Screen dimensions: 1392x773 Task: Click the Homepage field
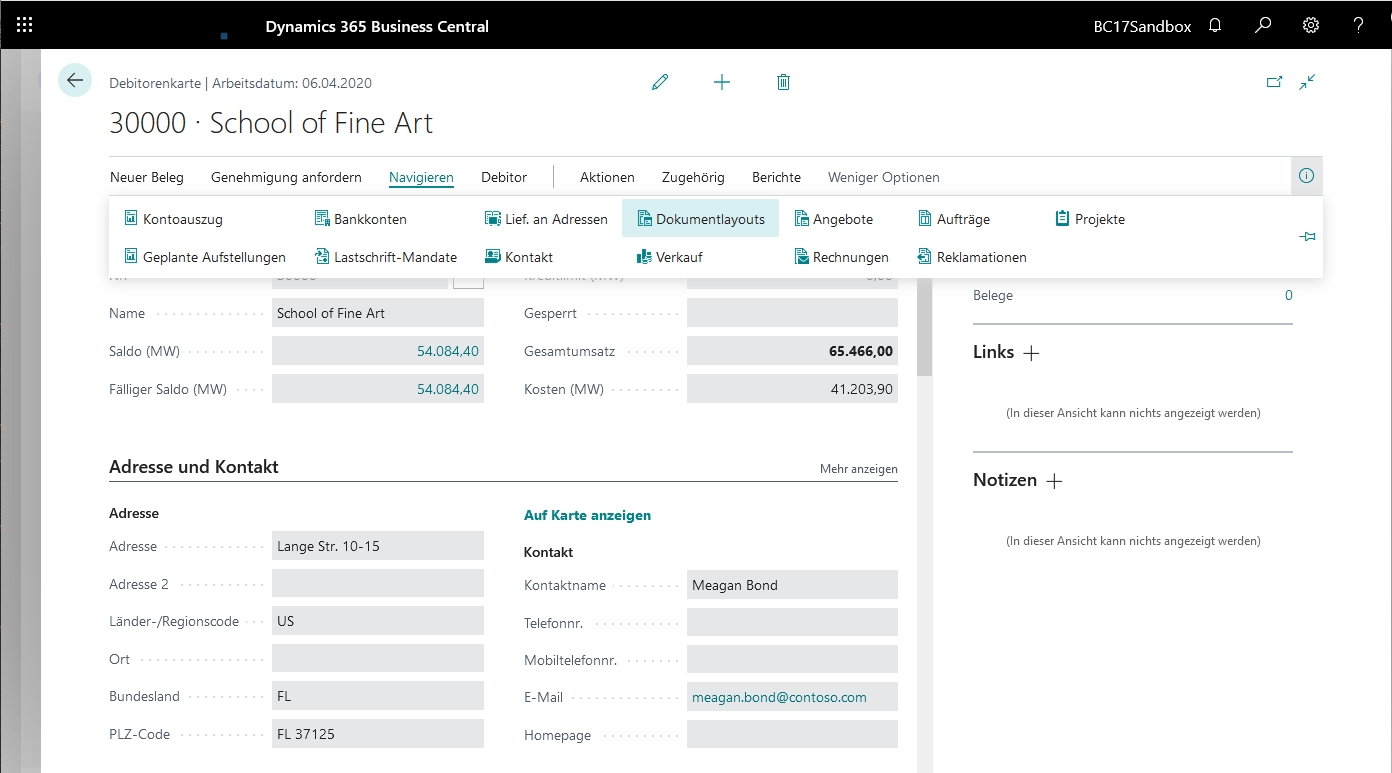tap(792, 735)
